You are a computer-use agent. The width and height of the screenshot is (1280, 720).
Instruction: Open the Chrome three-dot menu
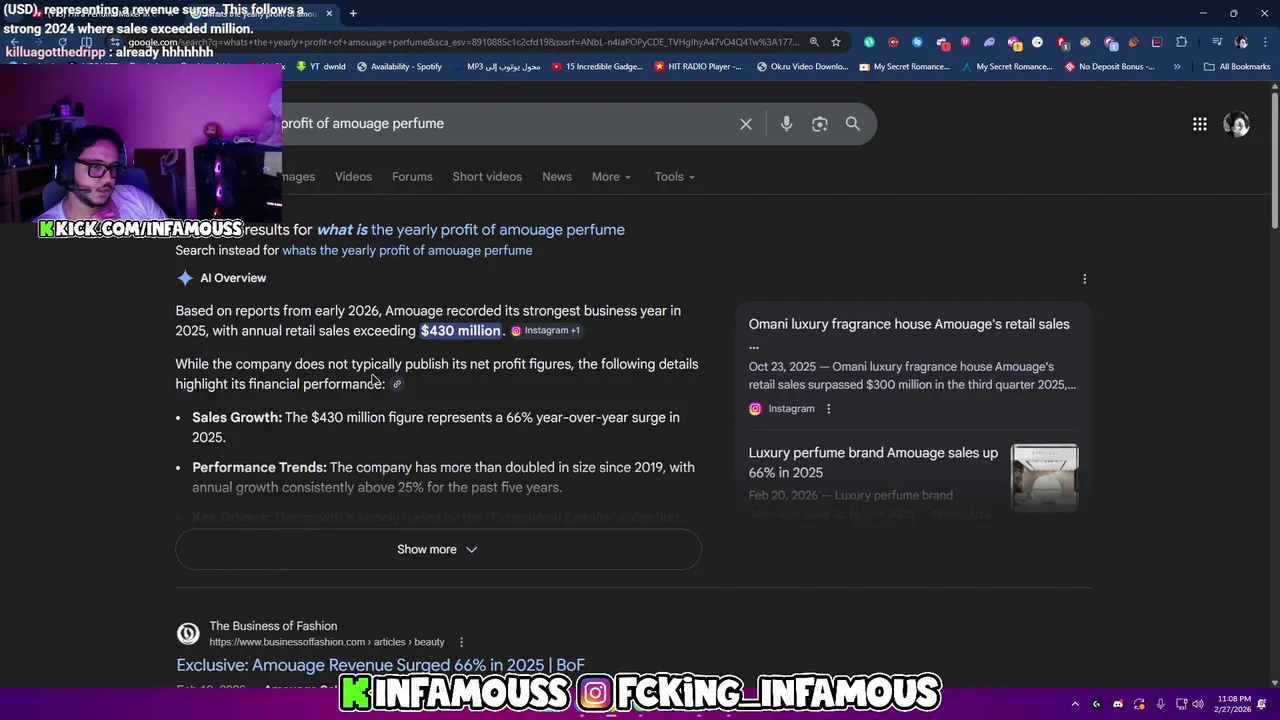(x=1265, y=42)
